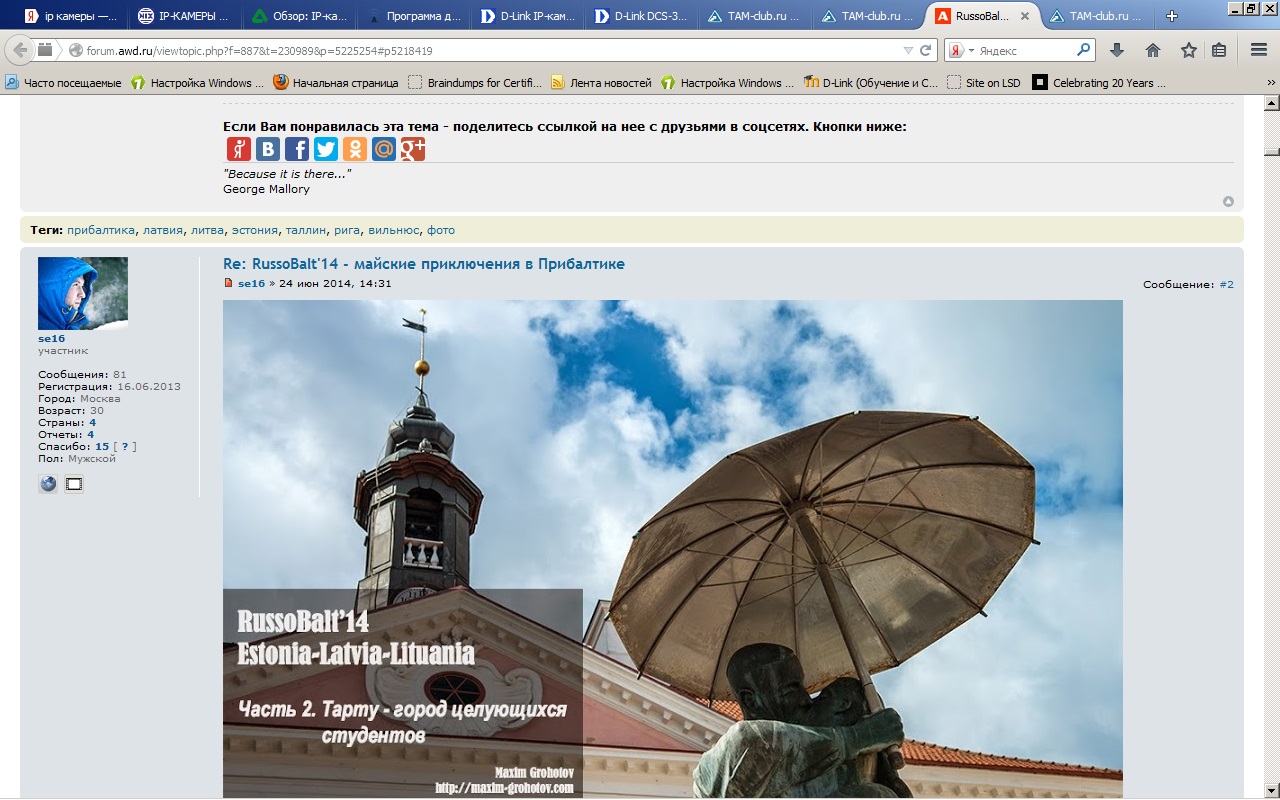Open post title "Re: RussoBalt'14" link
Screen dimensions: 1280x800
[x=423, y=264]
